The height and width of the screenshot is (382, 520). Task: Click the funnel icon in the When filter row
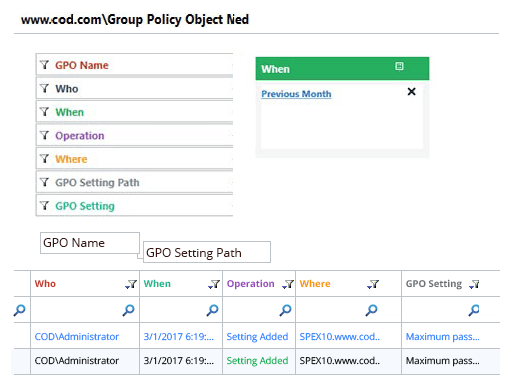click(x=44, y=112)
